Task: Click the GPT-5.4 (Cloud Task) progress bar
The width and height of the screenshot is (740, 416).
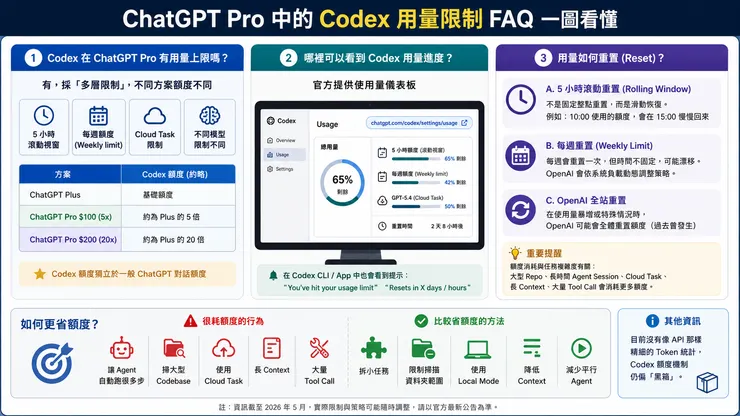Action: pos(416,206)
